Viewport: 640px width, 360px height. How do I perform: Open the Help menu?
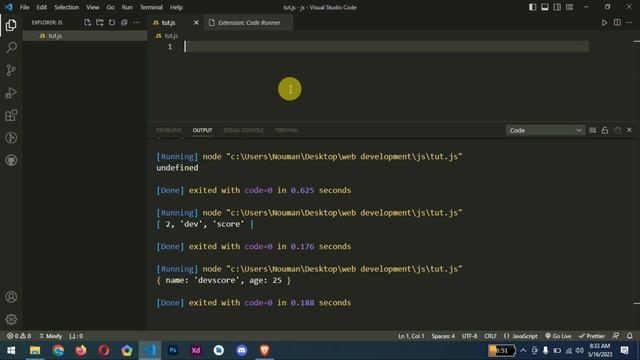click(176, 7)
